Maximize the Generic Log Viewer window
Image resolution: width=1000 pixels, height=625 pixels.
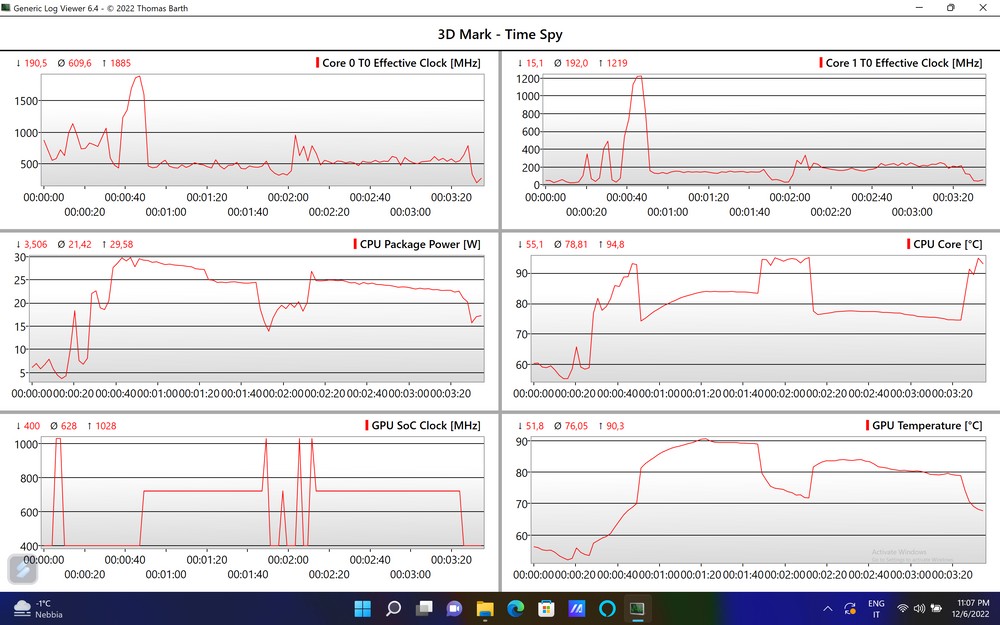[x=950, y=8]
